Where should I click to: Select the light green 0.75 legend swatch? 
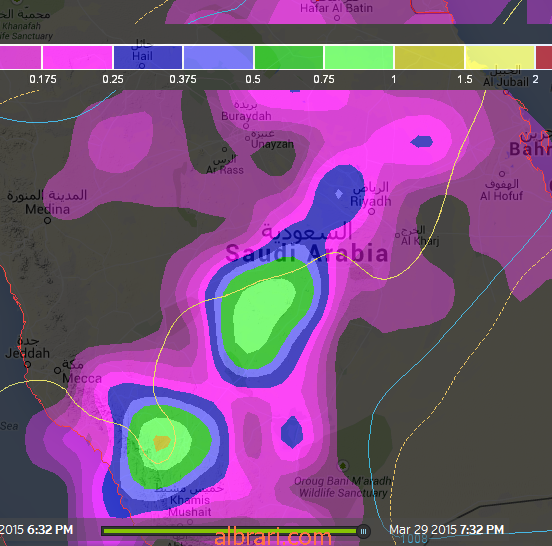359,57
